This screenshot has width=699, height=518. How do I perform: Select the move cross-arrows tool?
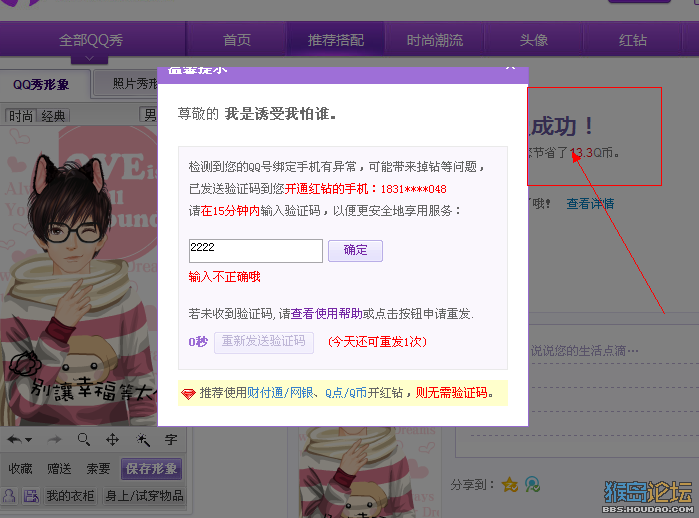click(112, 440)
